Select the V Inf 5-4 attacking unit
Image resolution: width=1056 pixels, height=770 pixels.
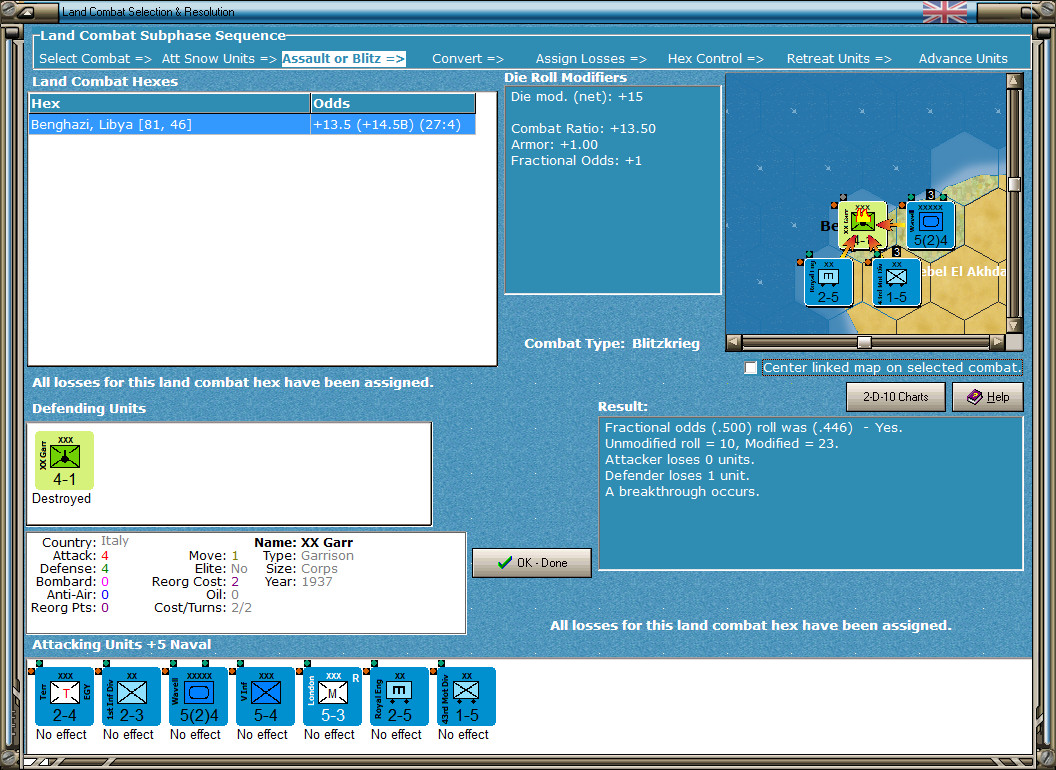[x=265, y=697]
